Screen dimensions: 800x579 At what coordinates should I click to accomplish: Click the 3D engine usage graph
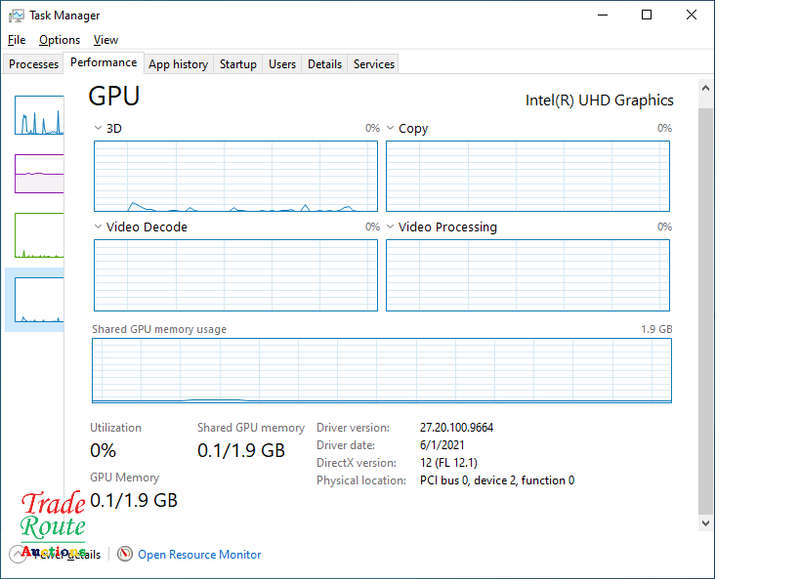point(236,176)
